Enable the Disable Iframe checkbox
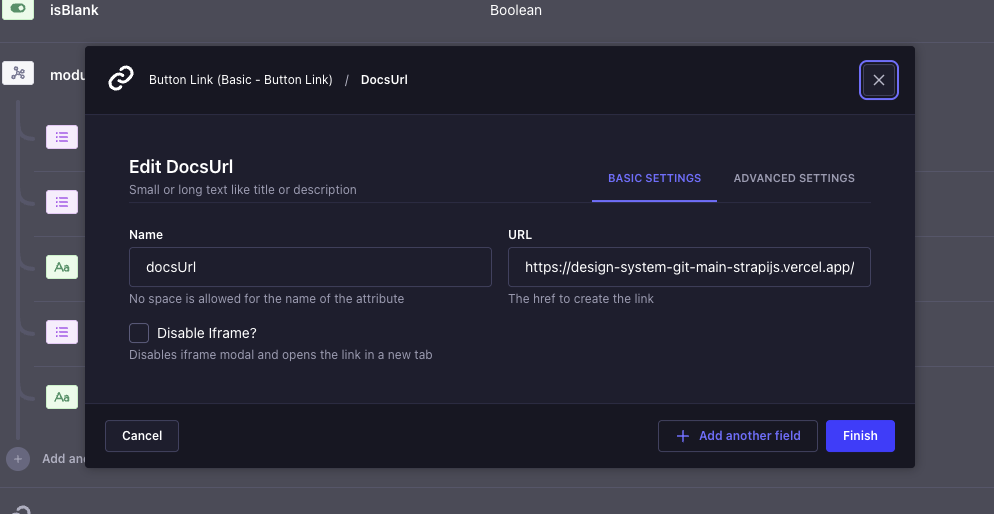The width and height of the screenshot is (994, 514). [x=139, y=333]
